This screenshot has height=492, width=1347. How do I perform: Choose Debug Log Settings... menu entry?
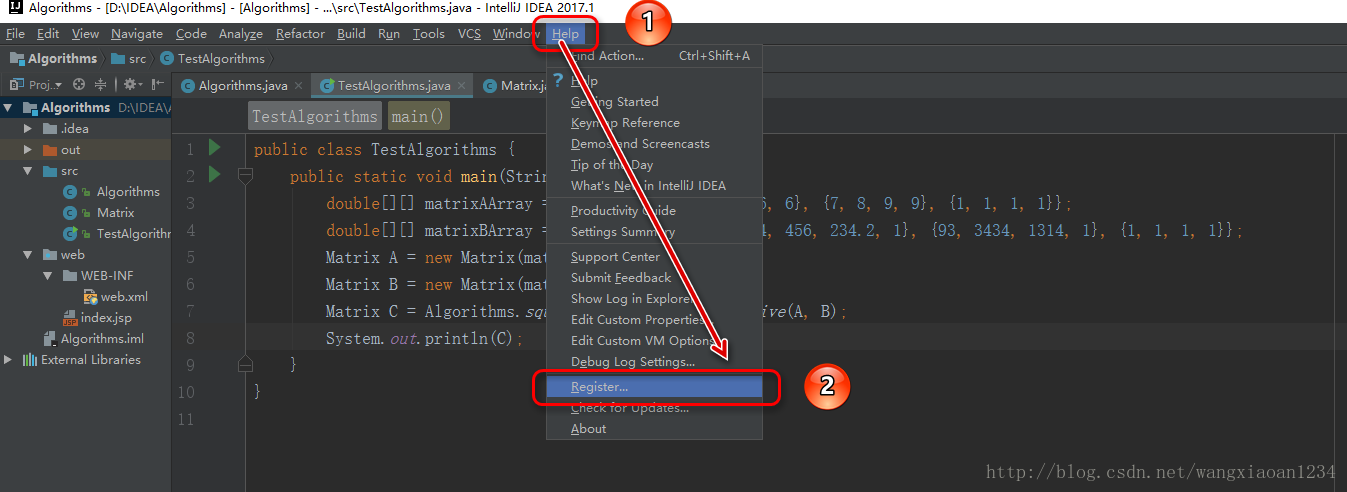[x=654, y=362]
